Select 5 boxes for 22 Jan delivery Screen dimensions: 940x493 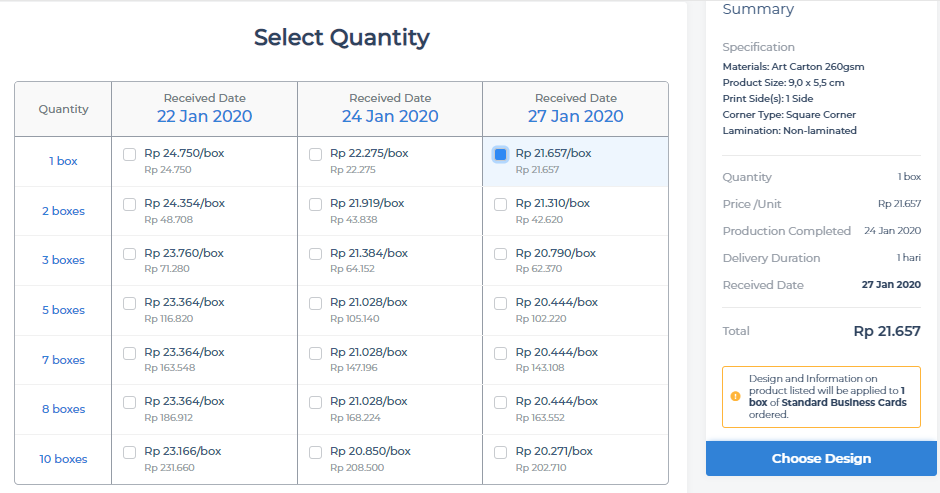coord(130,303)
